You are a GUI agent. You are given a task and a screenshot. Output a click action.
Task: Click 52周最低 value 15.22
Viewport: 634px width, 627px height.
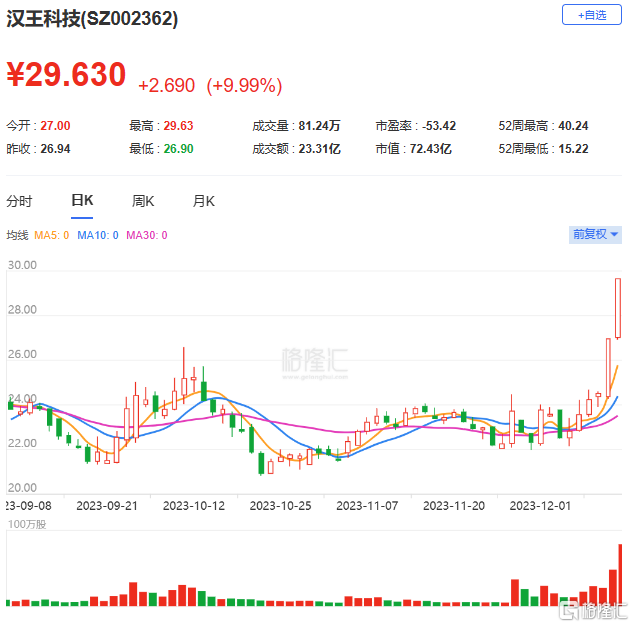click(573, 149)
